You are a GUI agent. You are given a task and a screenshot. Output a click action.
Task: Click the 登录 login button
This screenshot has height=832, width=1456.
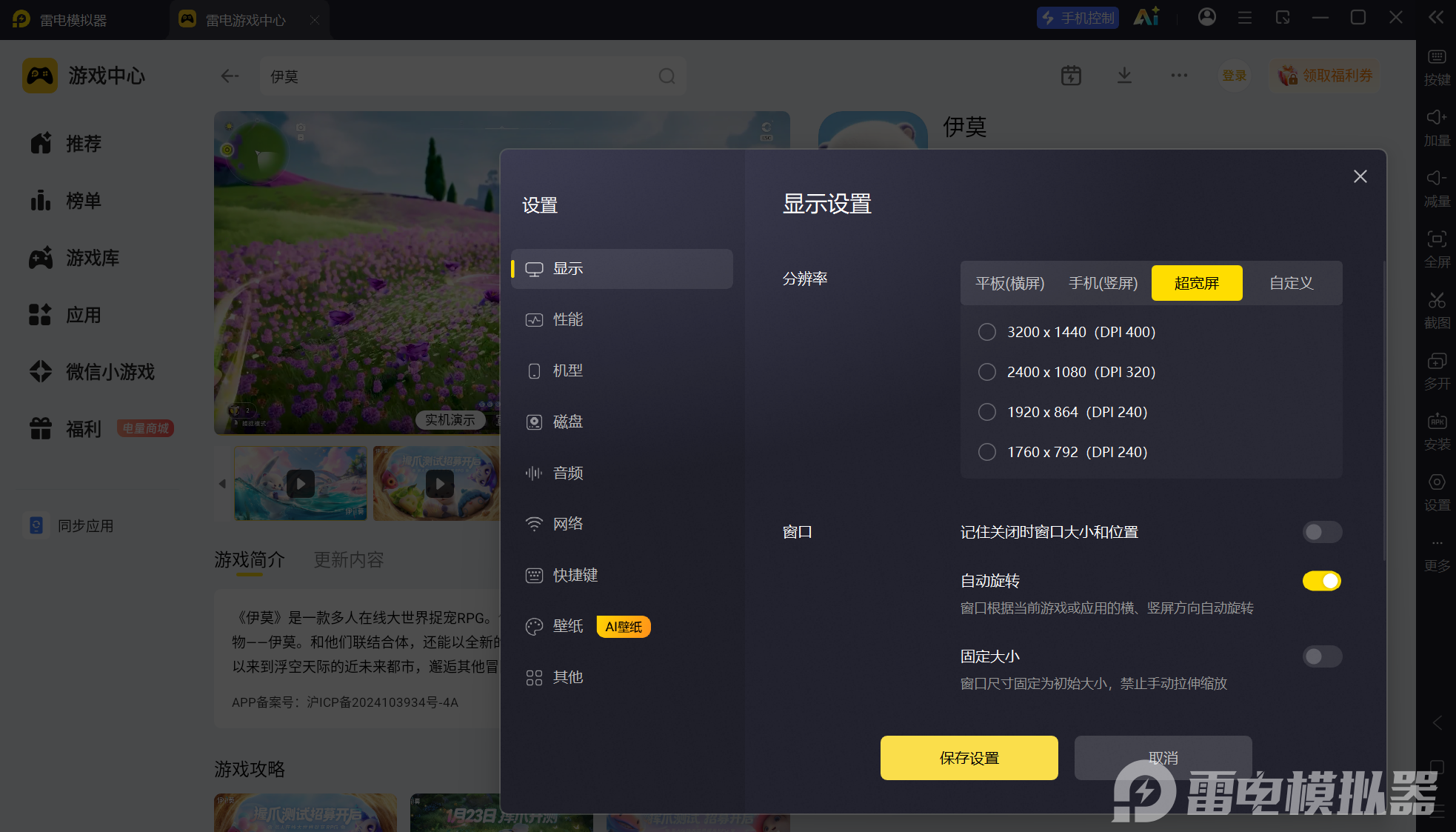[1234, 76]
